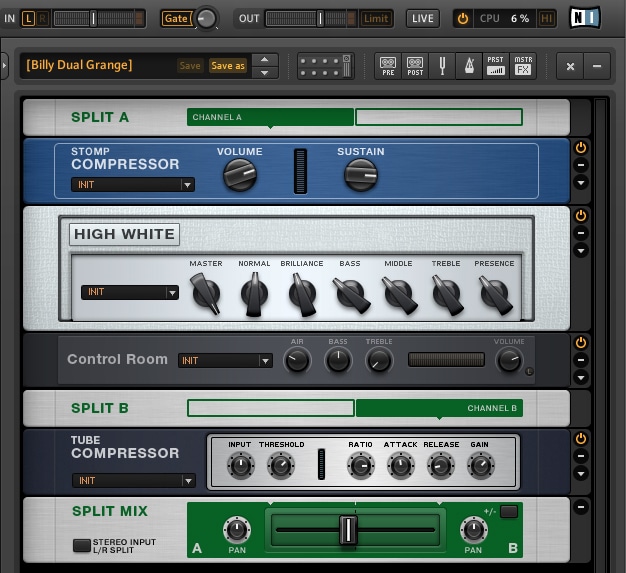Toggle the R input channel button
626x573 pixels.
pyautogui.click(x=42, y=18)
